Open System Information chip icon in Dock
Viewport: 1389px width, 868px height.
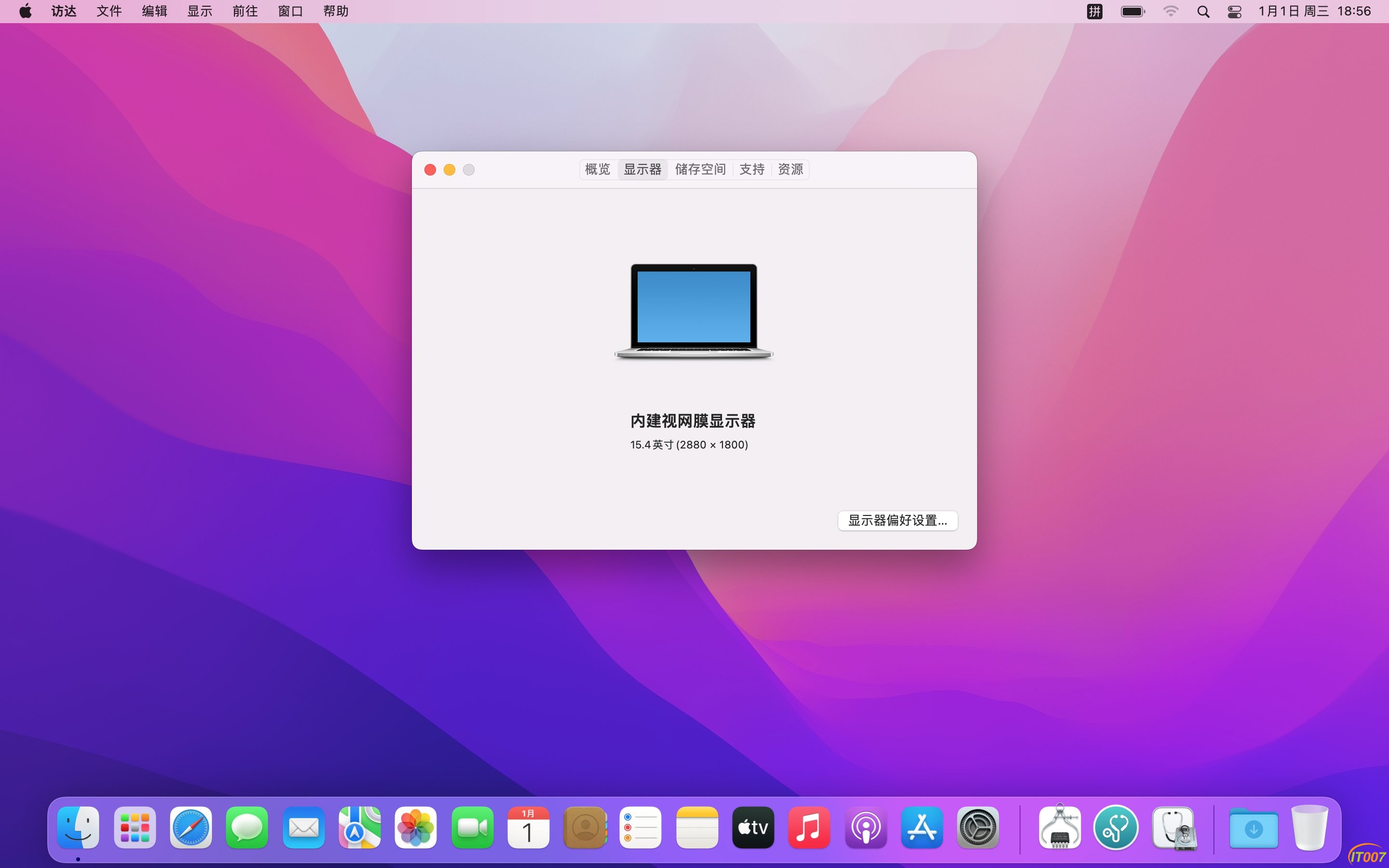tap(1060, 827)
